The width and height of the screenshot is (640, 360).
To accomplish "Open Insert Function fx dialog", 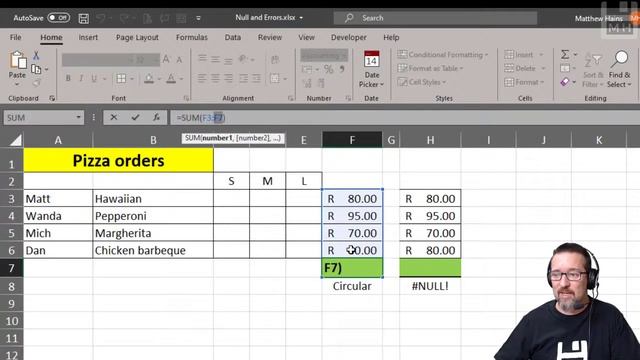I will point(156,118).
